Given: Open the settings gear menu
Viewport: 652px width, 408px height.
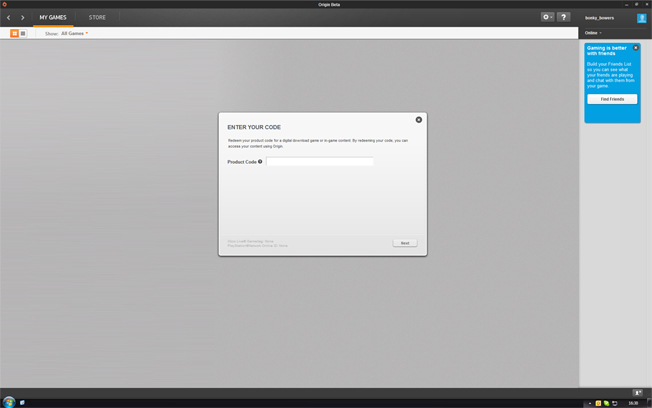Looking at the screenshot, I should [x=547, y=17].
